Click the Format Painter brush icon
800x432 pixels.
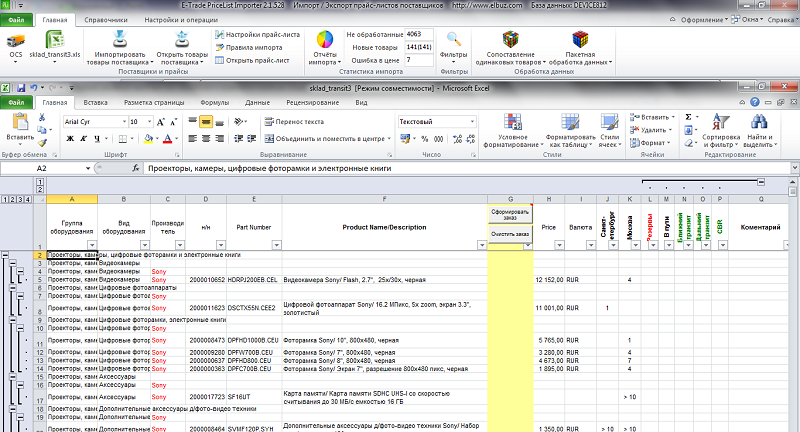point(42,143)
